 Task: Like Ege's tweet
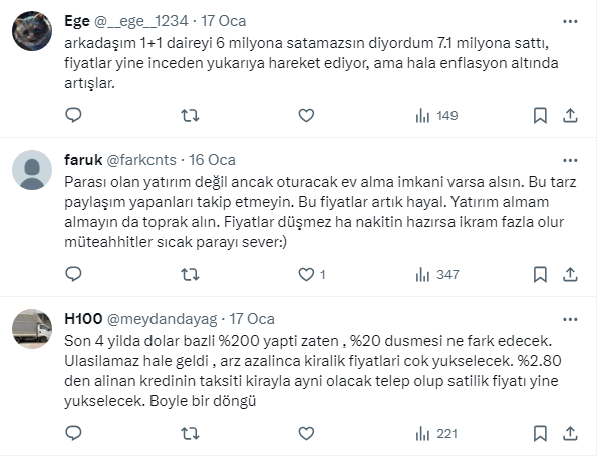pos(306,115)
